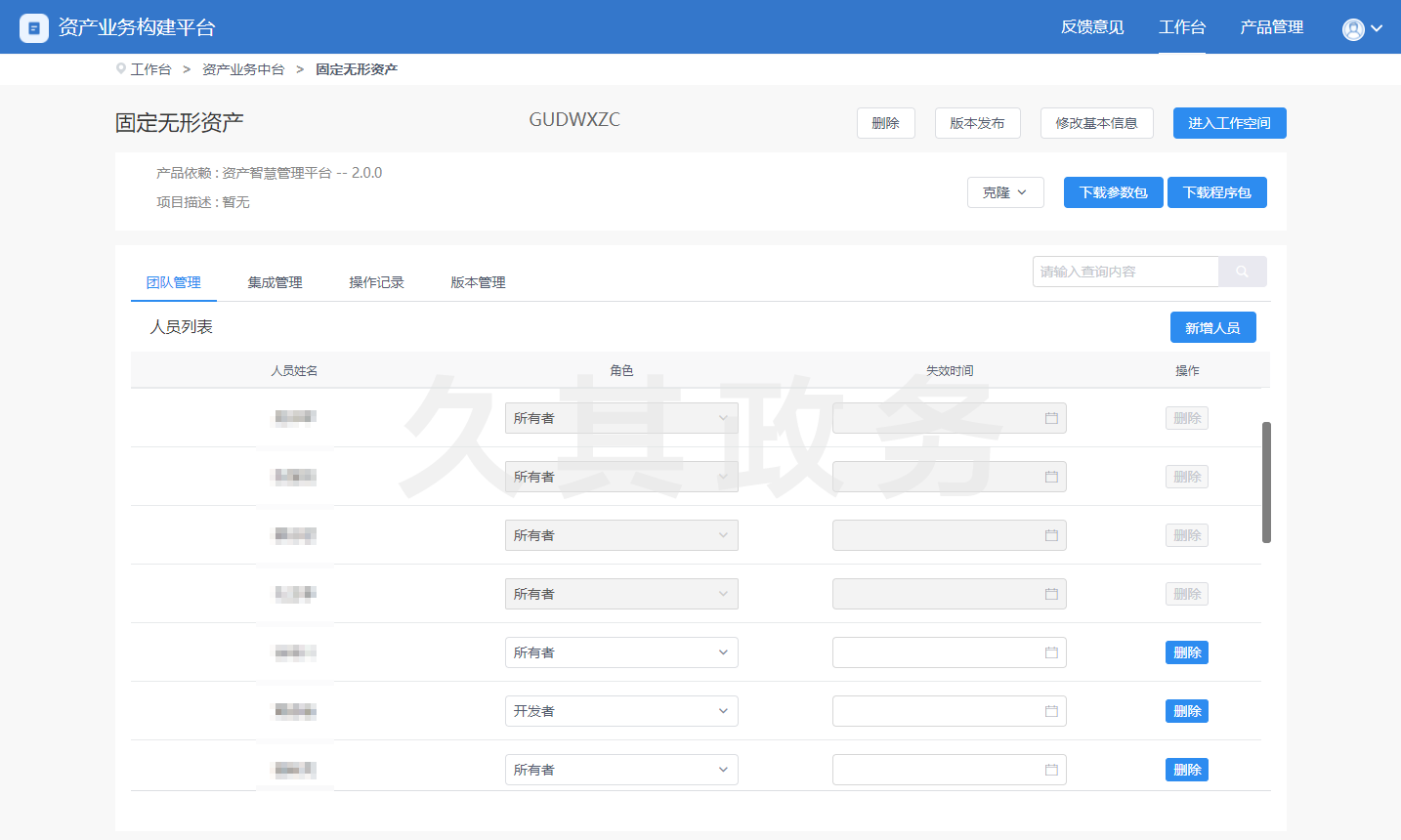This screenshot has width=1401, height=840.
Task: Open the 开发者 role dropdown
Action: coord(621,711)
